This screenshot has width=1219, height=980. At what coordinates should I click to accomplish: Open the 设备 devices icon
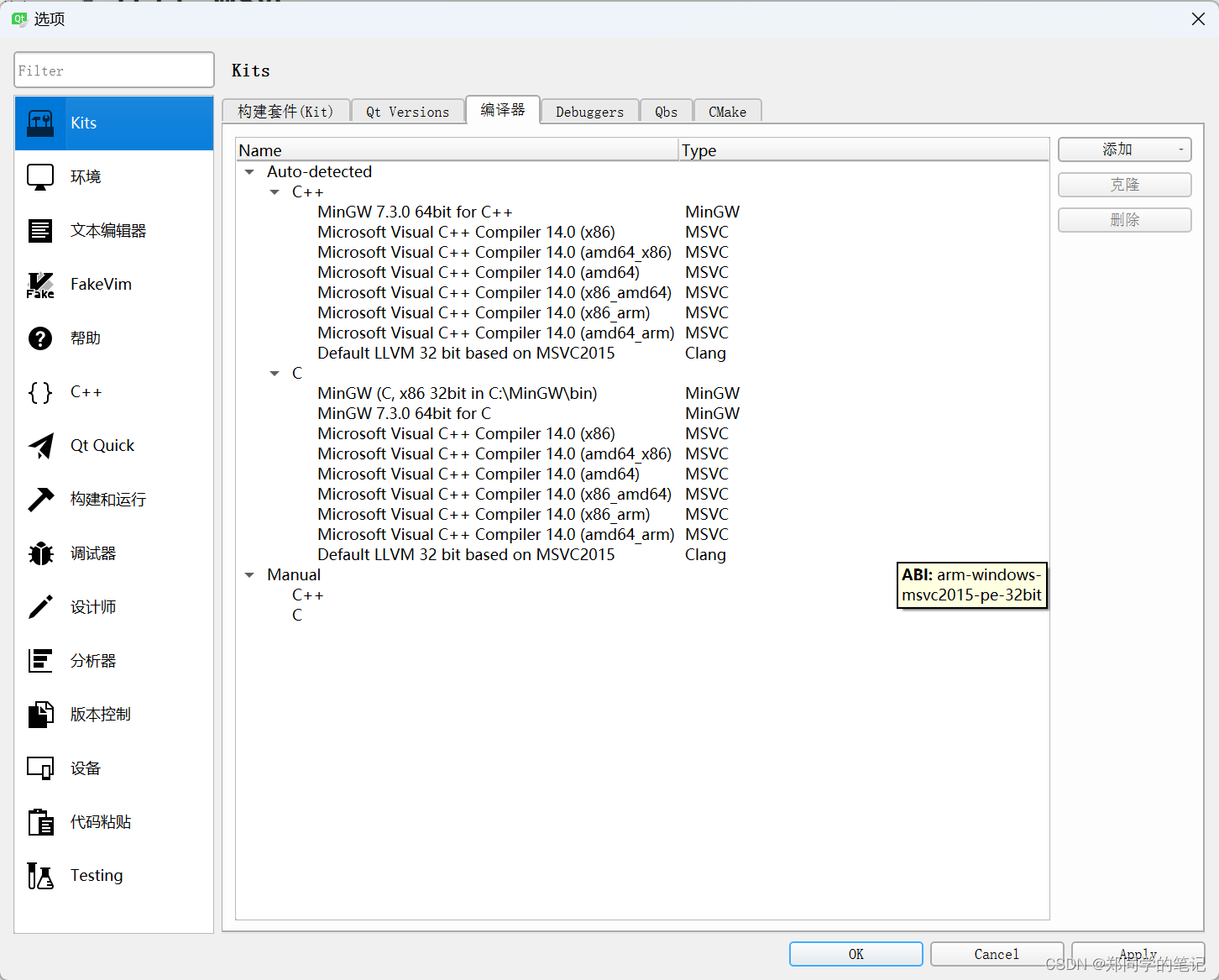point(40,768)
